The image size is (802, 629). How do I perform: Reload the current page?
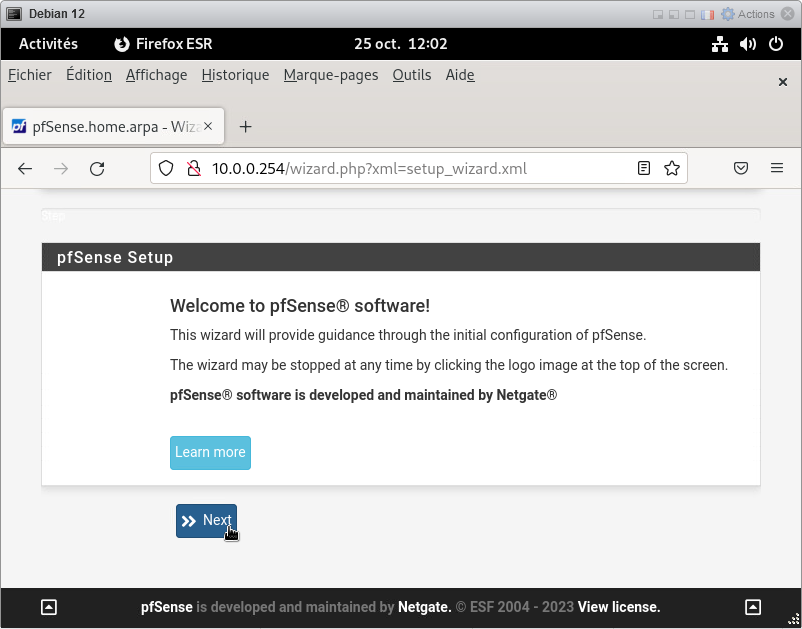tap(97, 169)
